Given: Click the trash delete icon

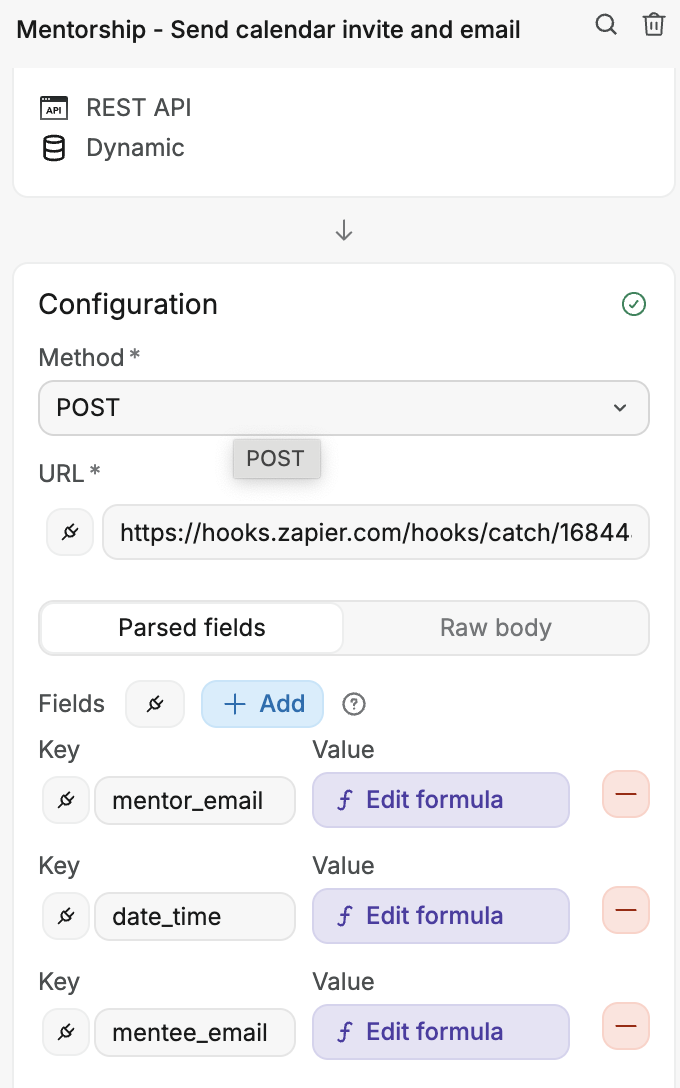Looking at the screenshot, I should coord(654,25).
